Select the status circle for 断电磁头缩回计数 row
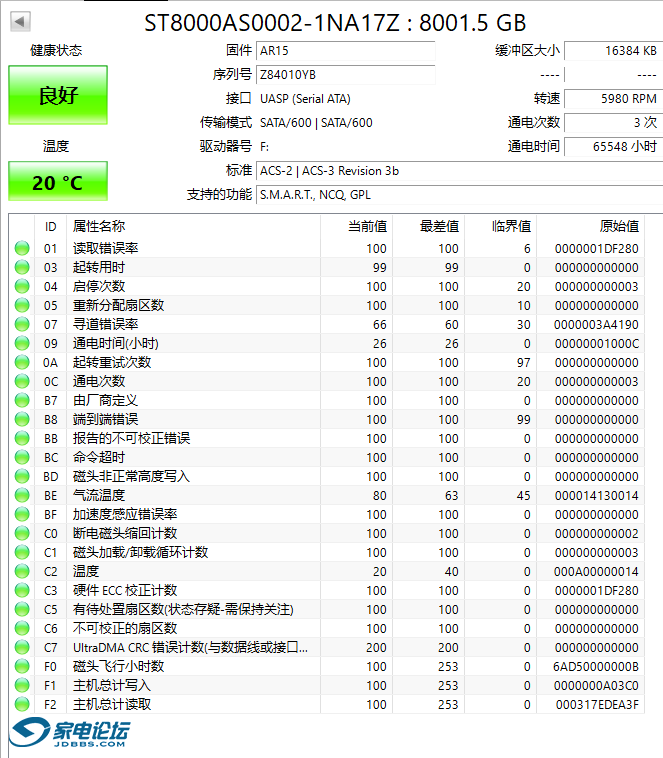The height and width of the screenshot is (758, 663). [x=22, y=534]
